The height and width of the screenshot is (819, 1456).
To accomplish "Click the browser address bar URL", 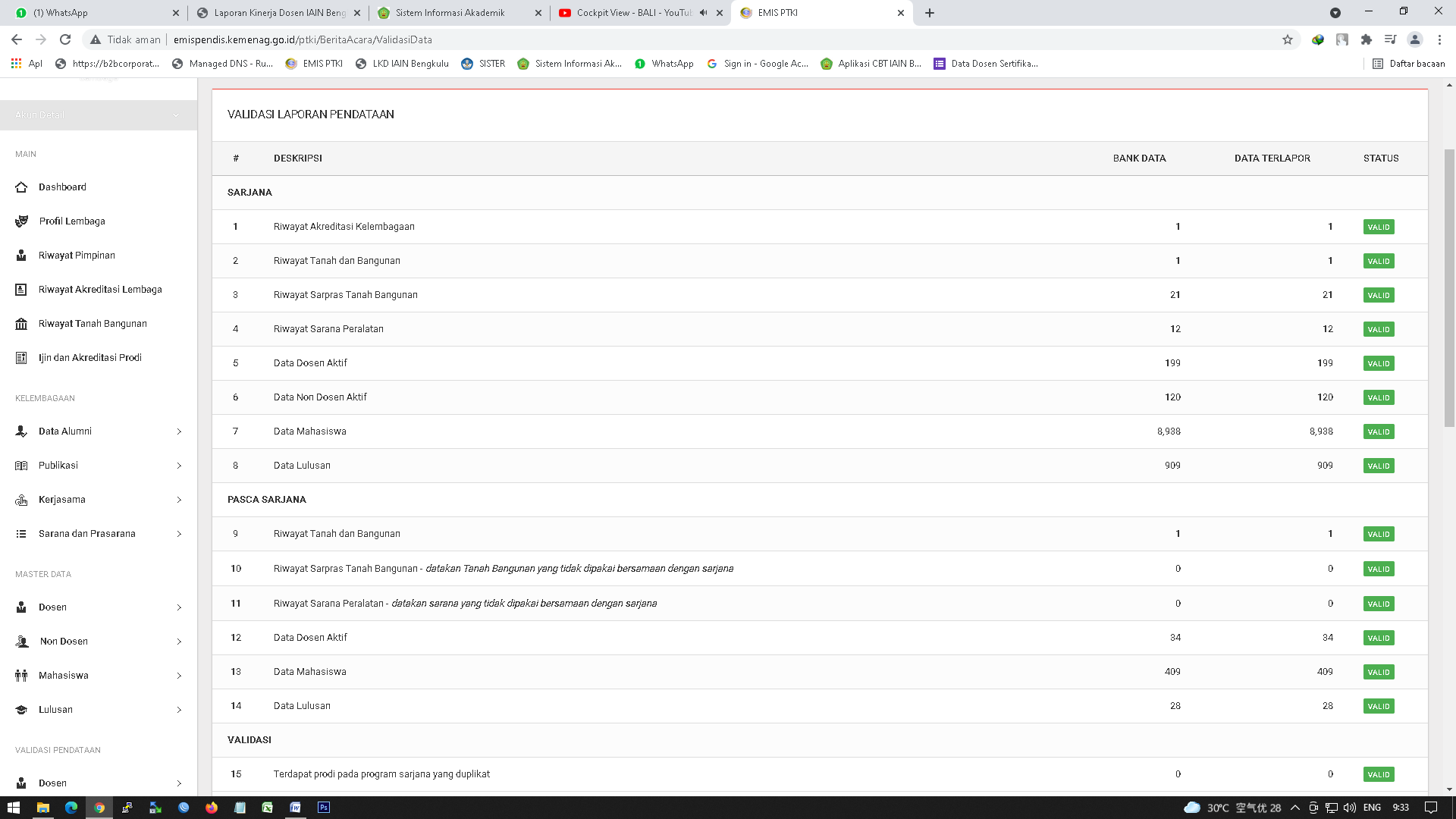I will [x=303, y=39].
